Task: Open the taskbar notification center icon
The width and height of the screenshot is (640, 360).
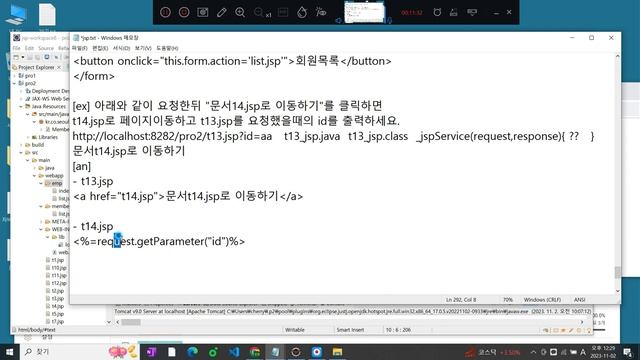Action: click(627, 352)
